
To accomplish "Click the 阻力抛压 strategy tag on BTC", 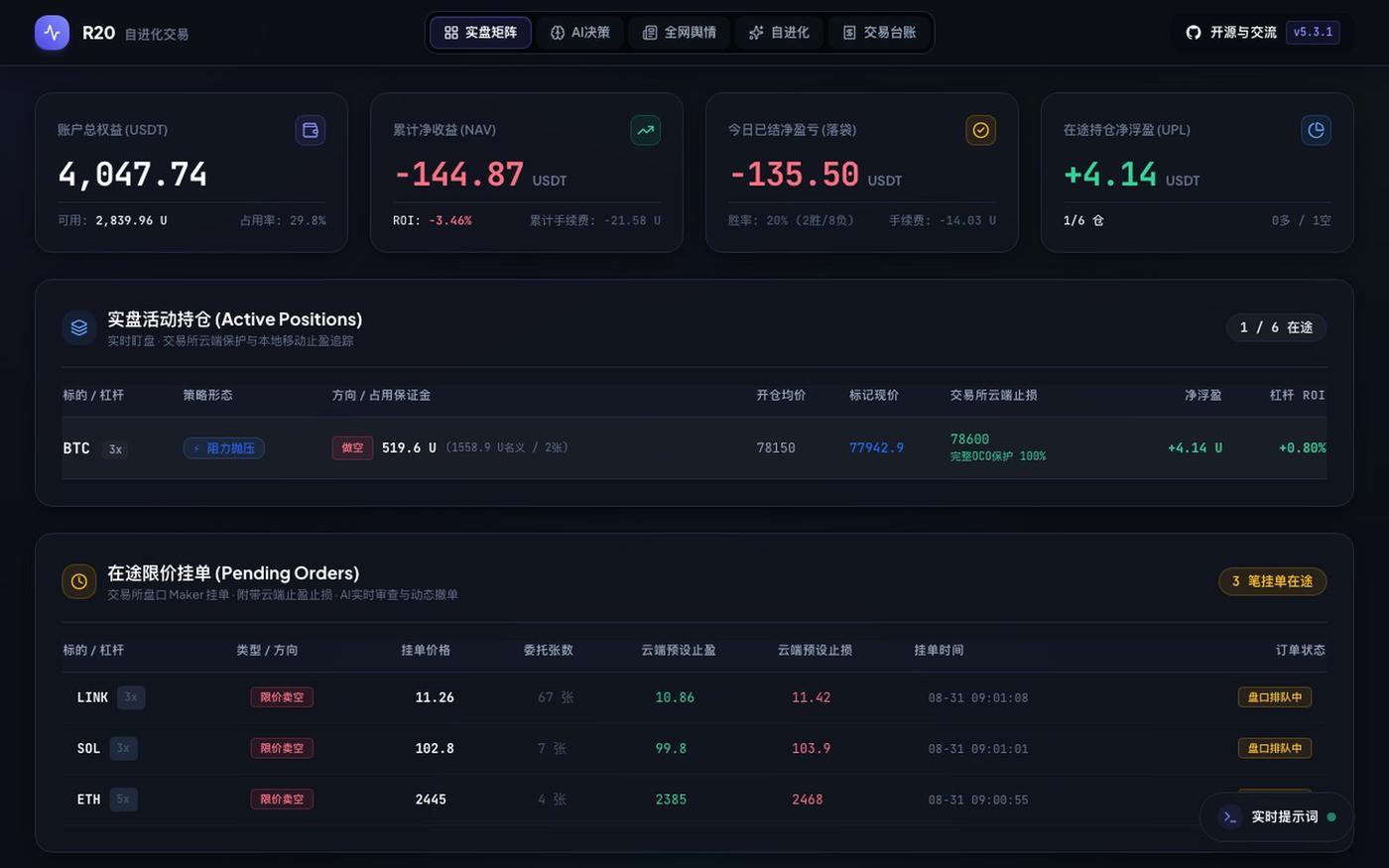I will (x=224, y=448).
